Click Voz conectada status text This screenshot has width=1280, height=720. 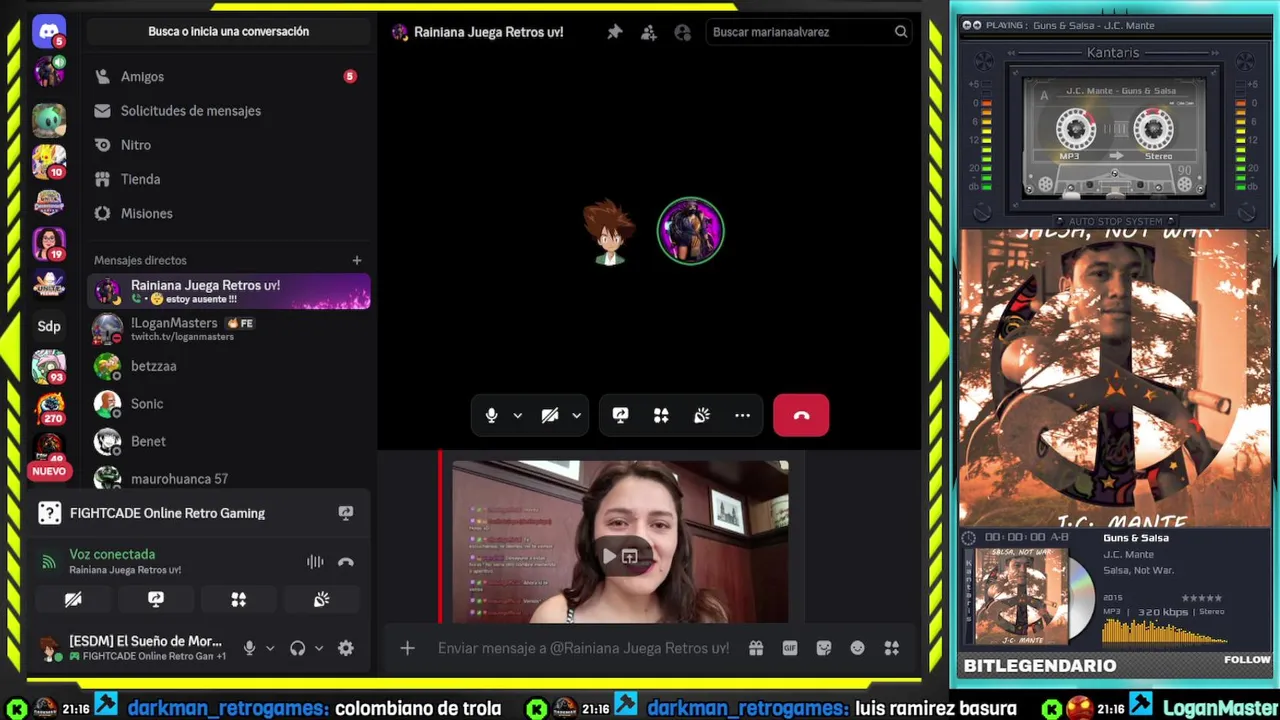pos(112,554)
